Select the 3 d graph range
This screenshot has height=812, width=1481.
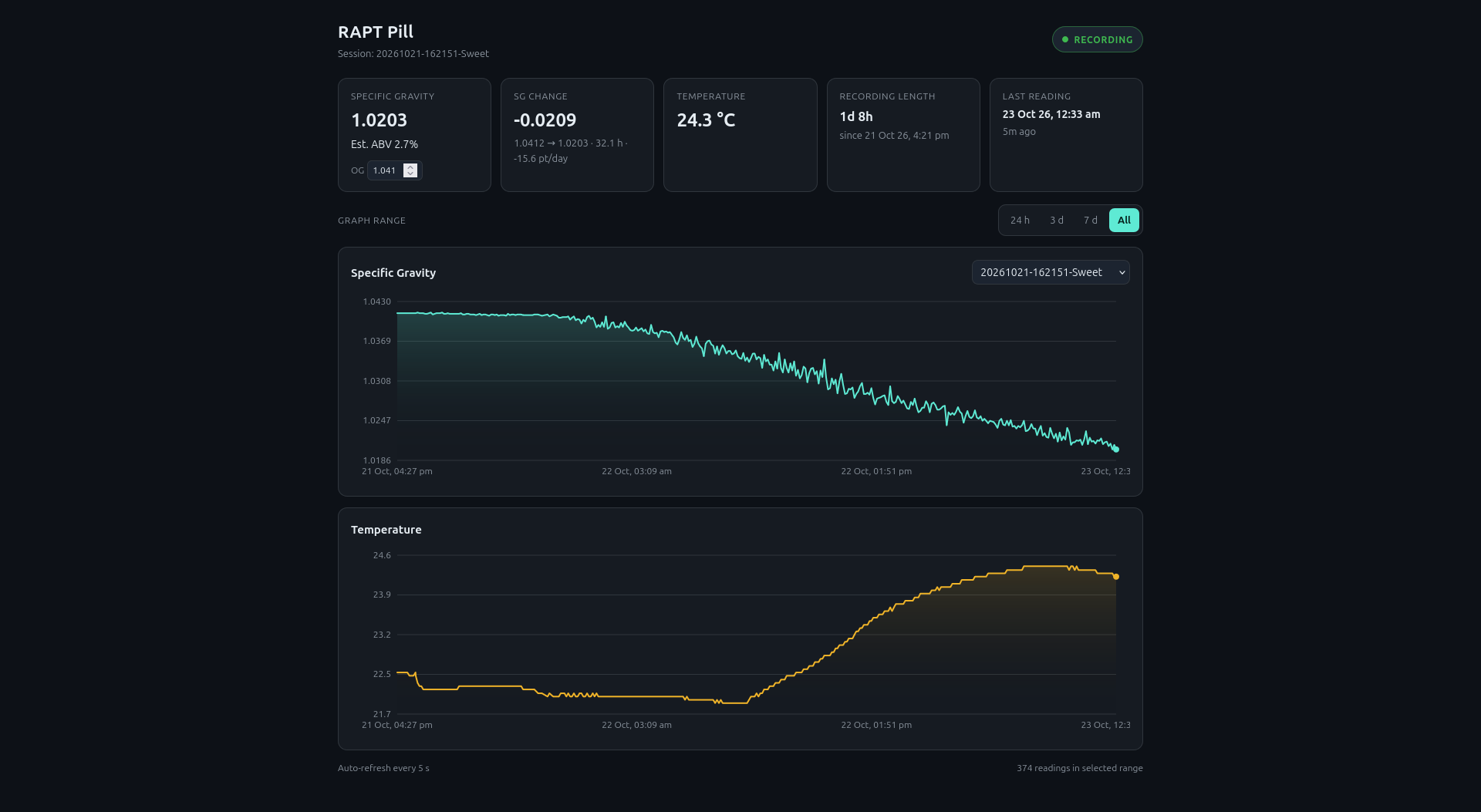[x=1057, y=221]
